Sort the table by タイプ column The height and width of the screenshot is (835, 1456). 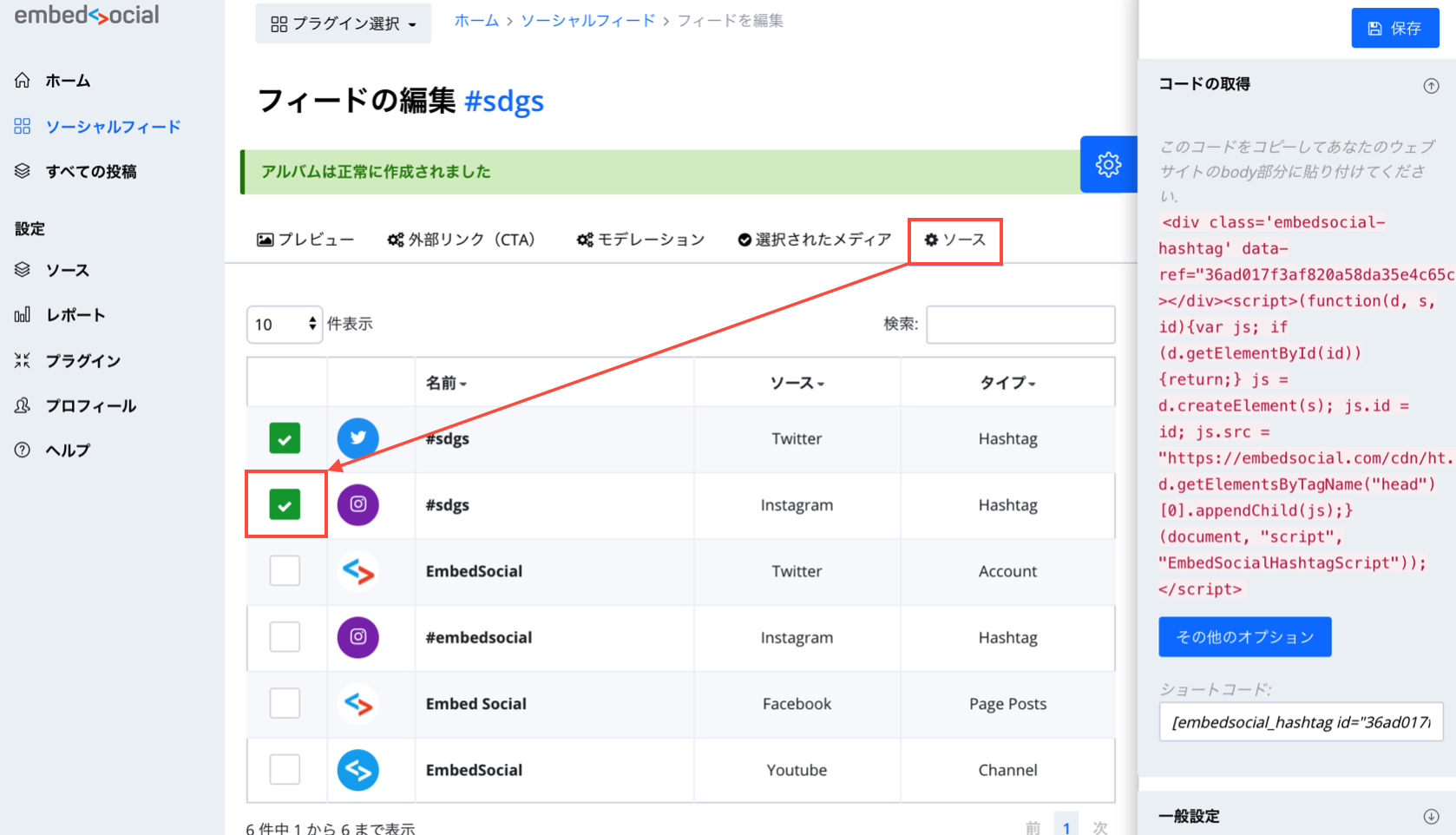coord(1007,383)
